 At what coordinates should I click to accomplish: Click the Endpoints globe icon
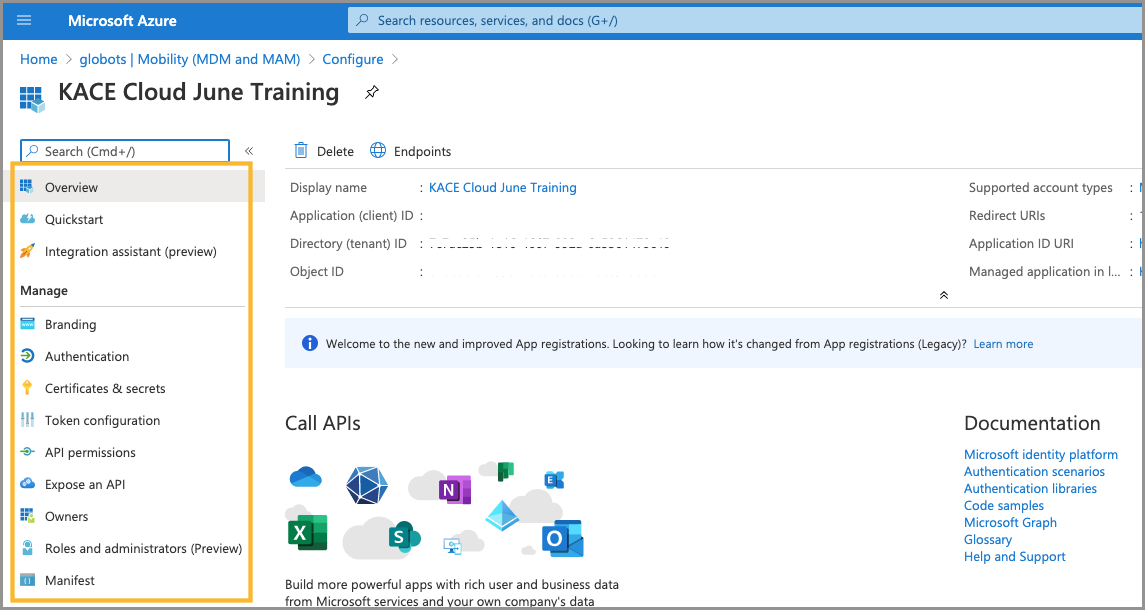(x=378, y=151)
